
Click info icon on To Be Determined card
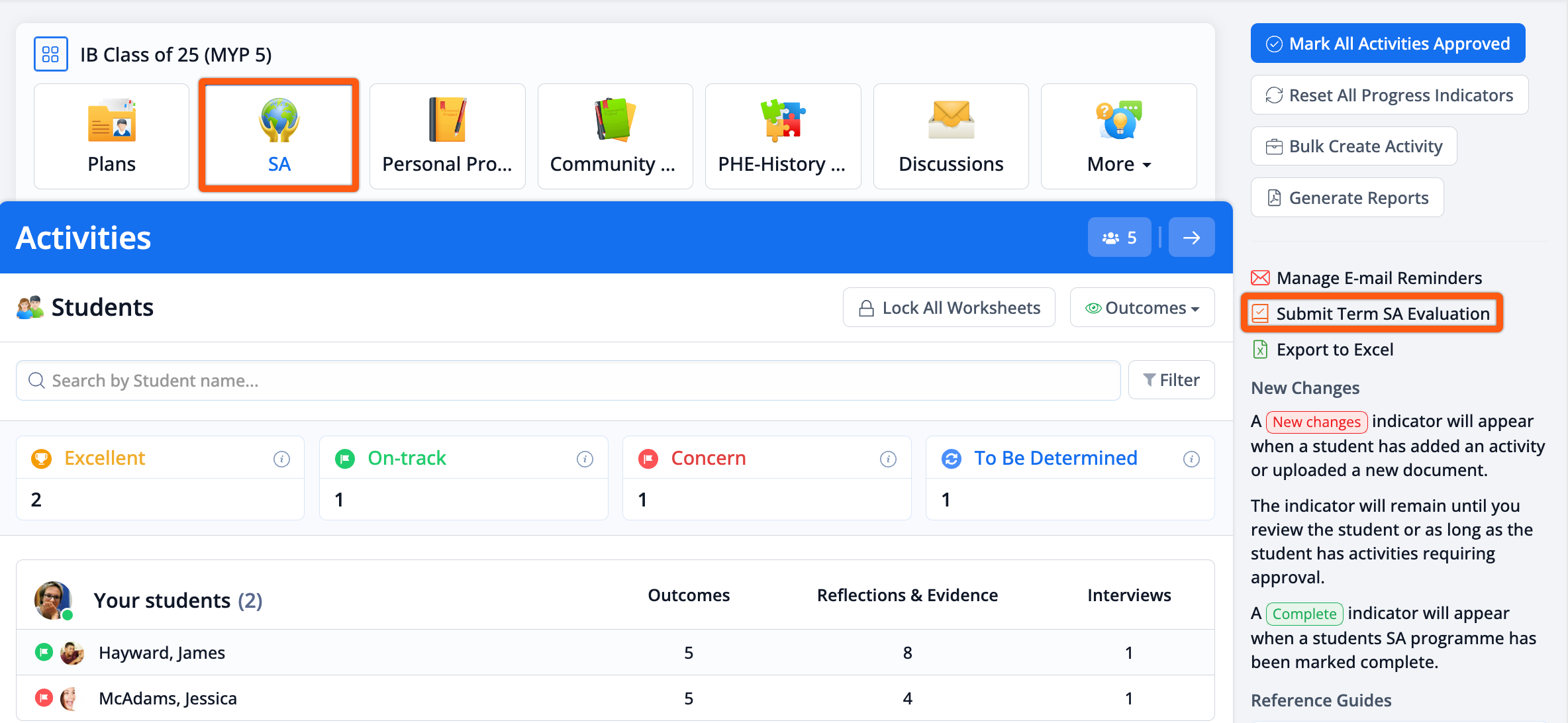1191,459
